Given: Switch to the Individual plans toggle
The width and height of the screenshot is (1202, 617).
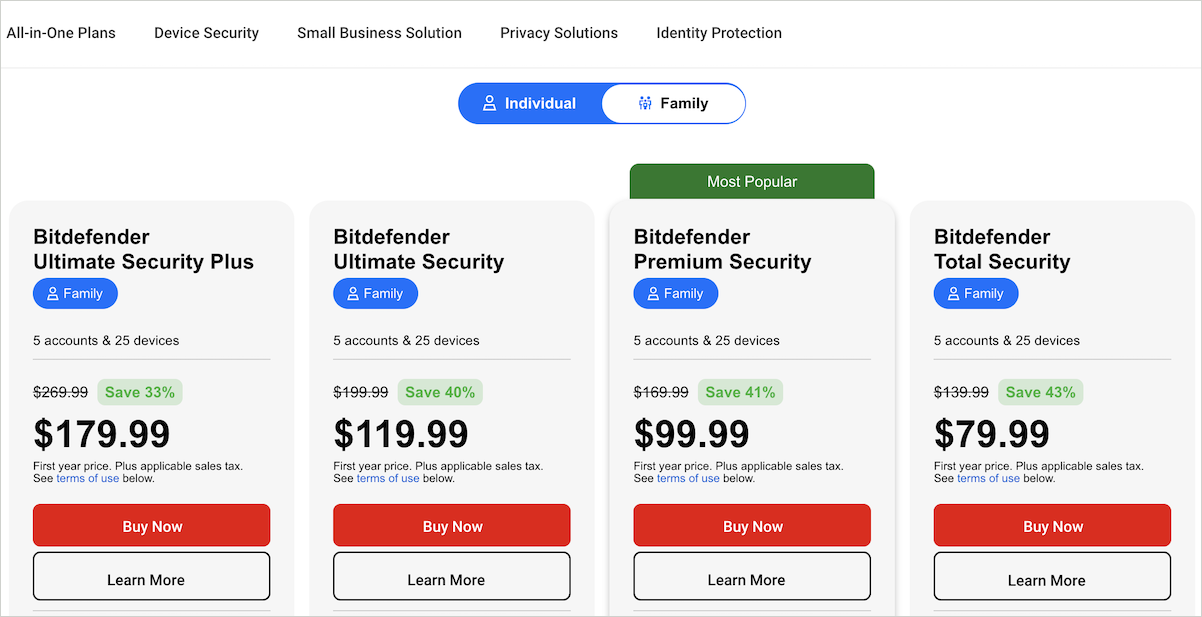Looking at the screenshot, I should tap(530, 103).
